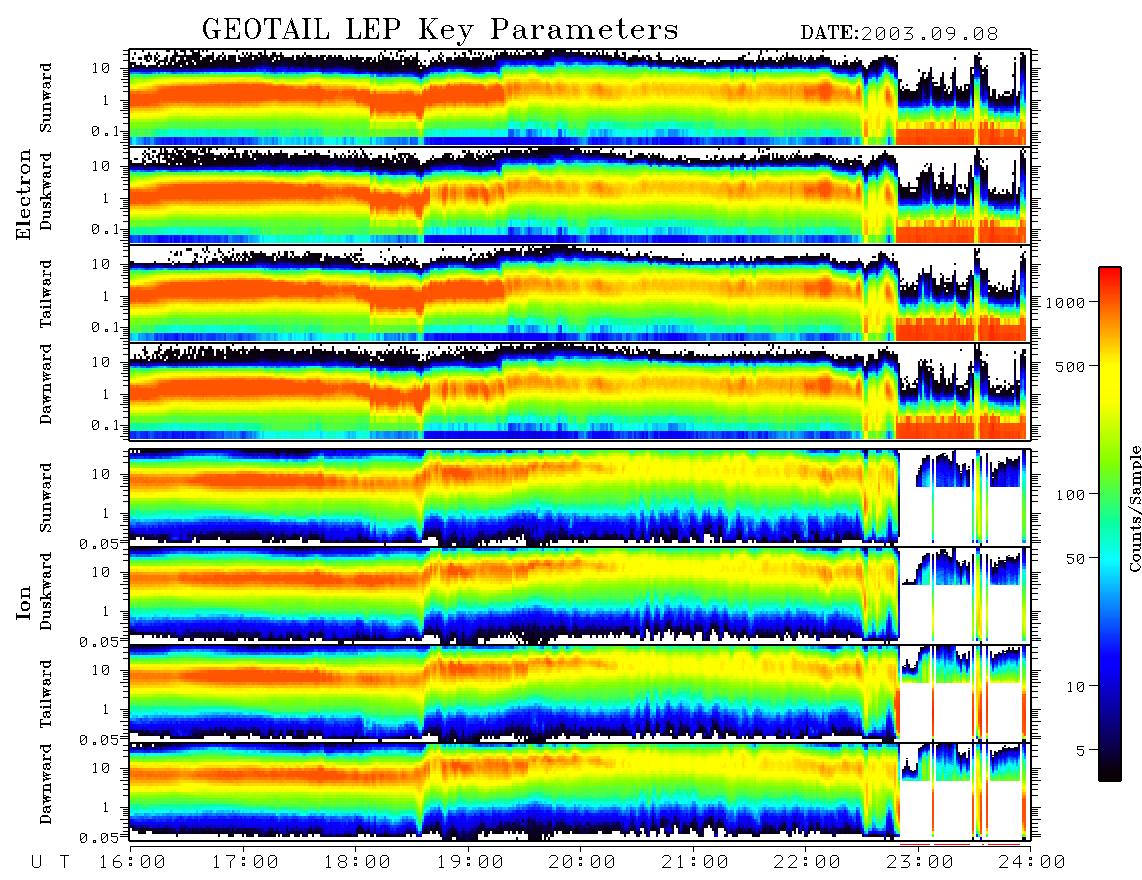Viewport: 1142px width, 880px height.
Task: Click the "1000" color bar tick
Action: [1065, 302]
